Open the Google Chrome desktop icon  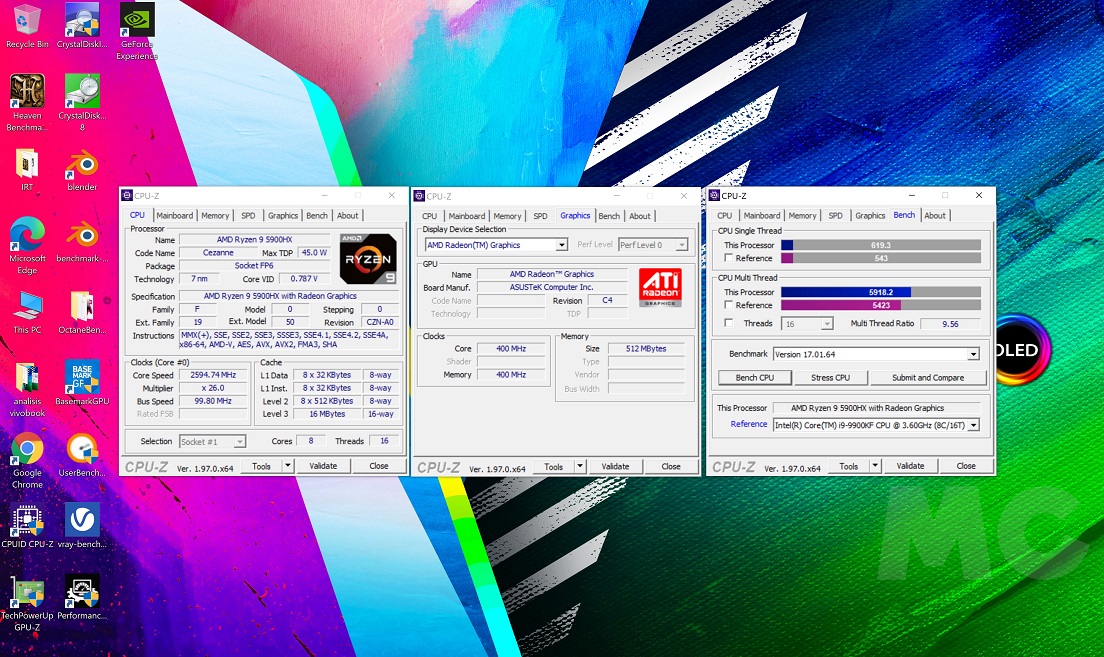click(27, 451)
